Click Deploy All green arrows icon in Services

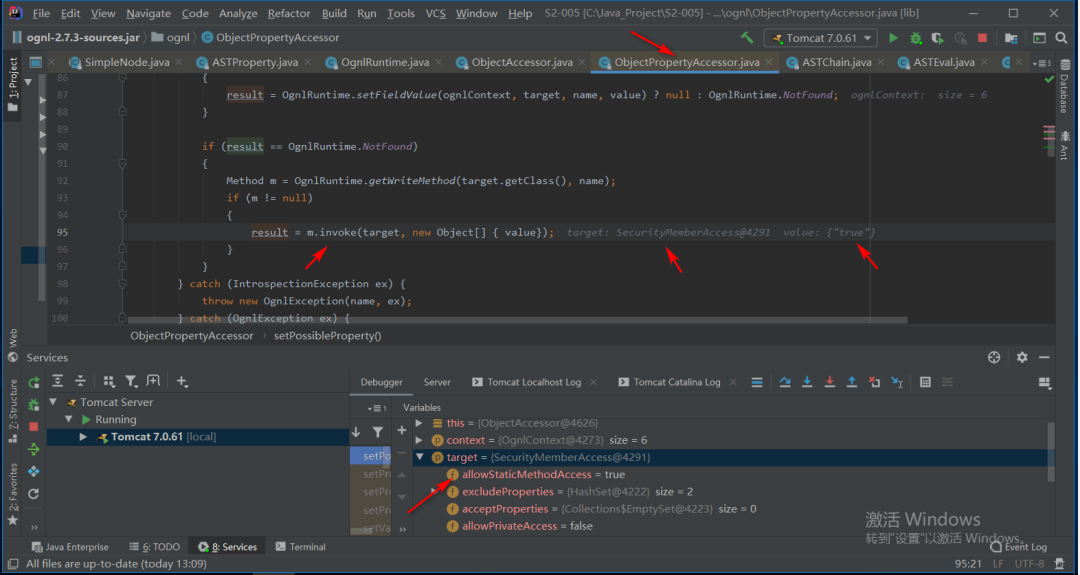[33, 449]
